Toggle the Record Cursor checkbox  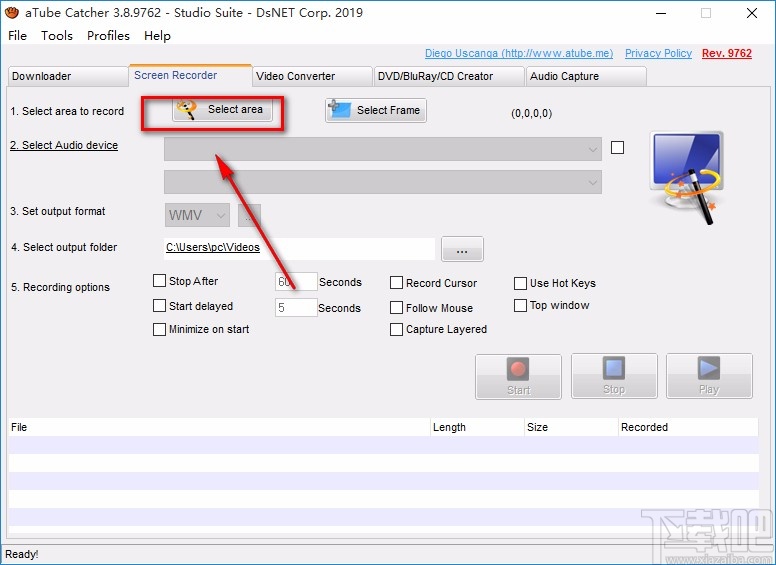(x=397, y=283)
